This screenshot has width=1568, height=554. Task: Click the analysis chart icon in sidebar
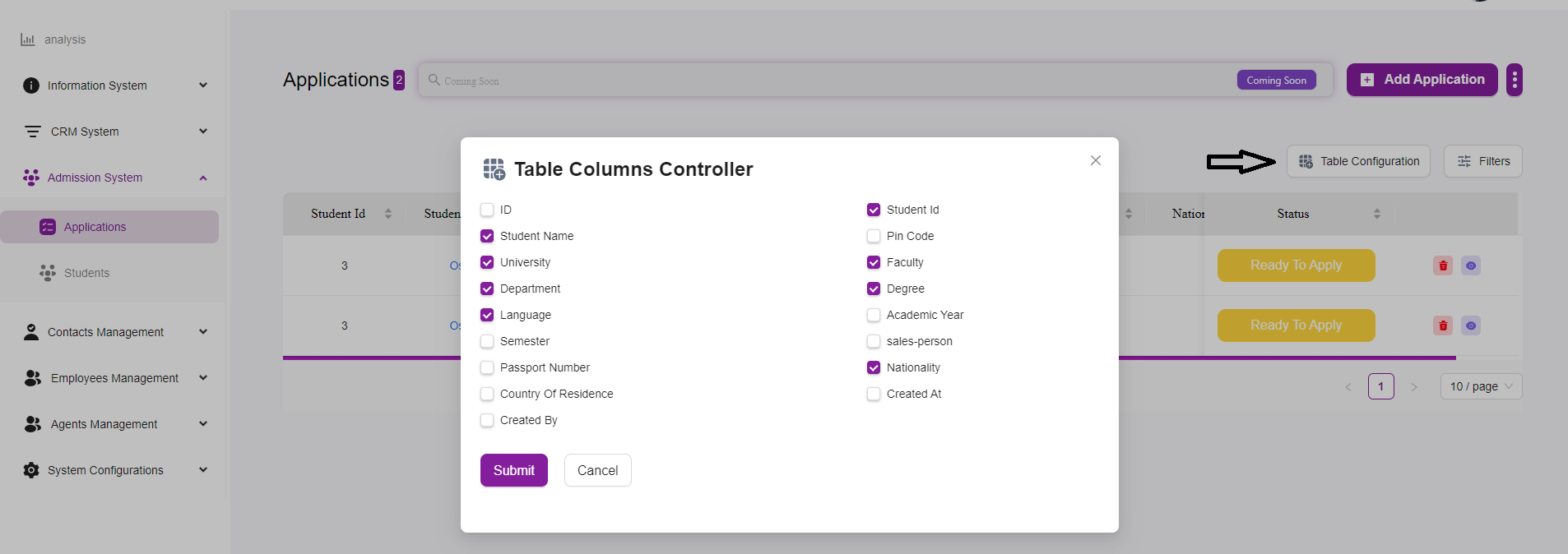pos(28,39)
